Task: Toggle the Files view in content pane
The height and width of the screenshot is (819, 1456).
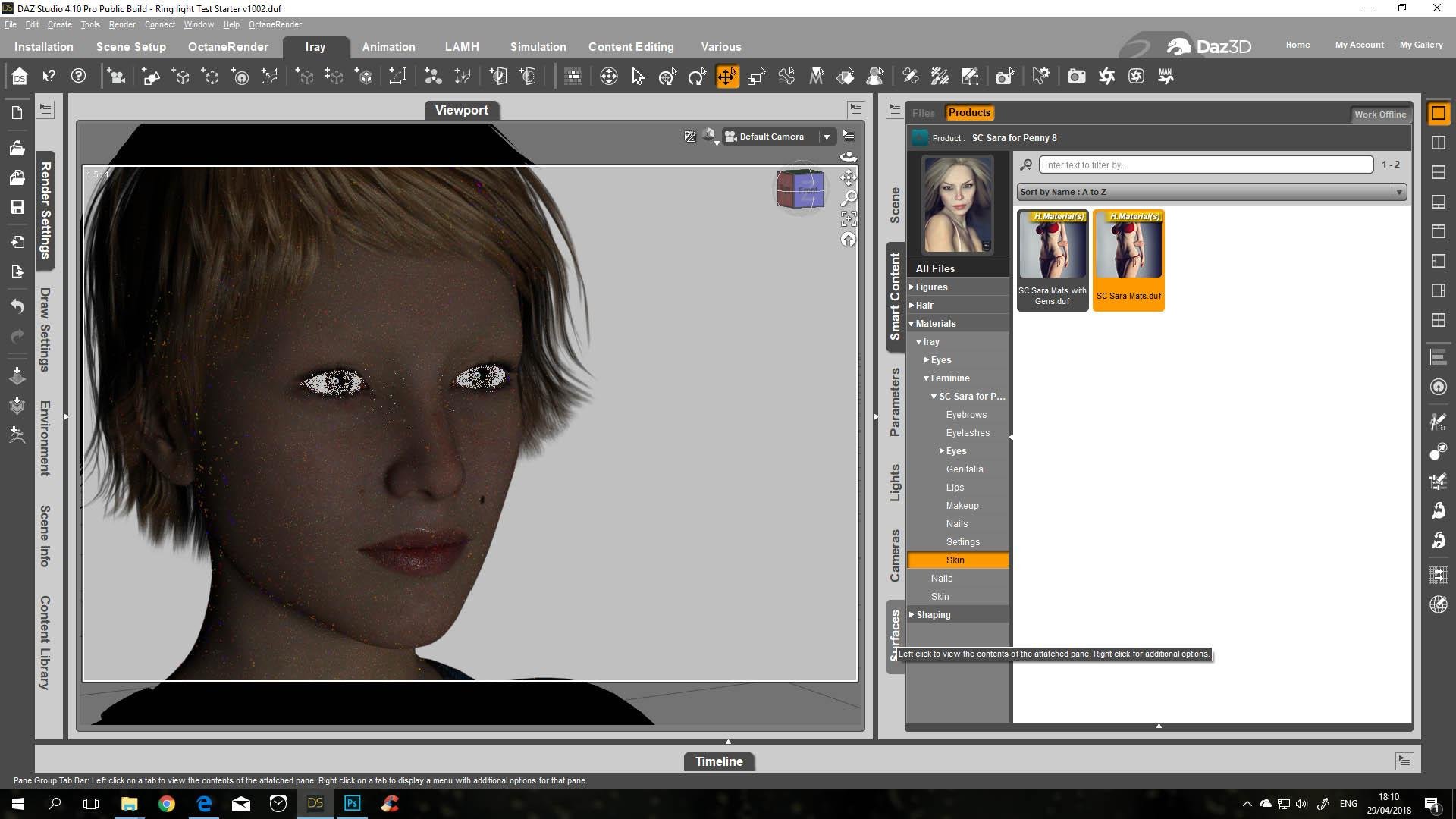Action: [923, 113]
